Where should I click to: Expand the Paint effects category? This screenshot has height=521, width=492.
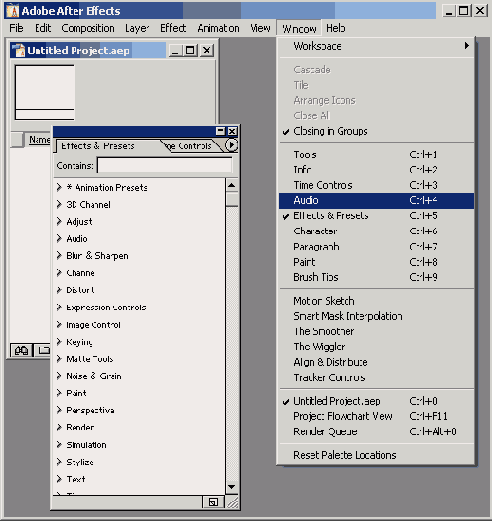tap(59, 393)
